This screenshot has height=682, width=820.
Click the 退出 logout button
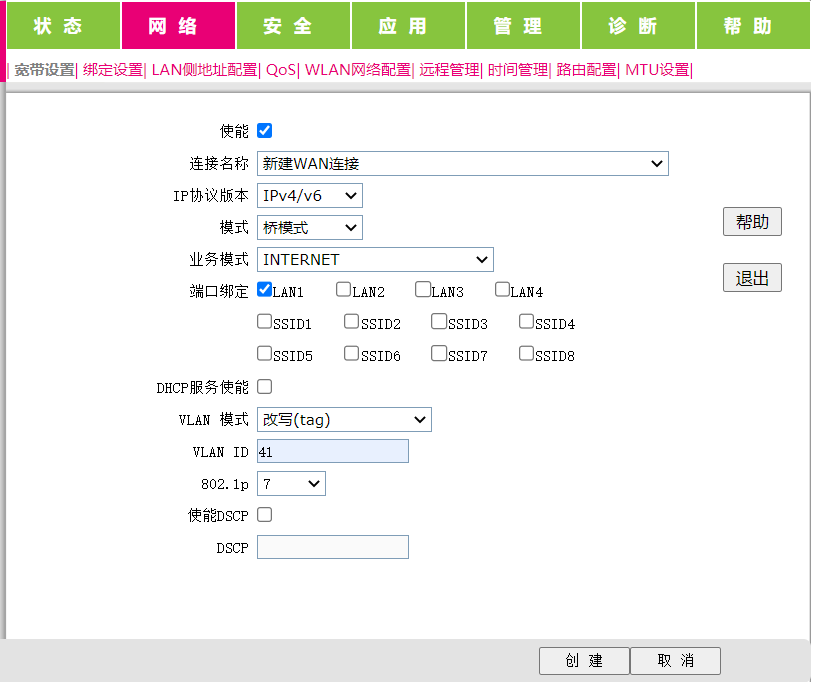pos(753,278)
